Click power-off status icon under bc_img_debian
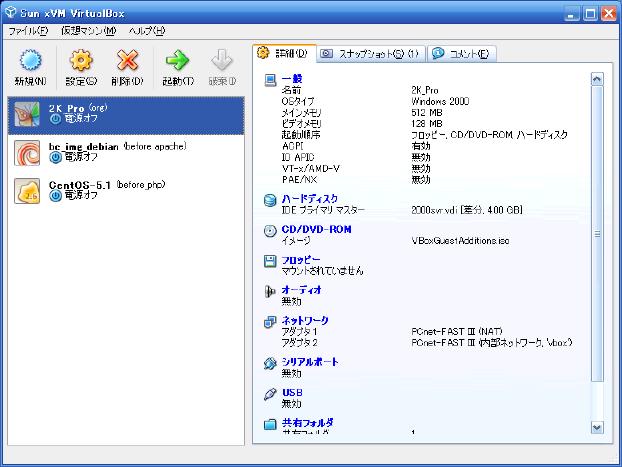 tap(56, 158)
